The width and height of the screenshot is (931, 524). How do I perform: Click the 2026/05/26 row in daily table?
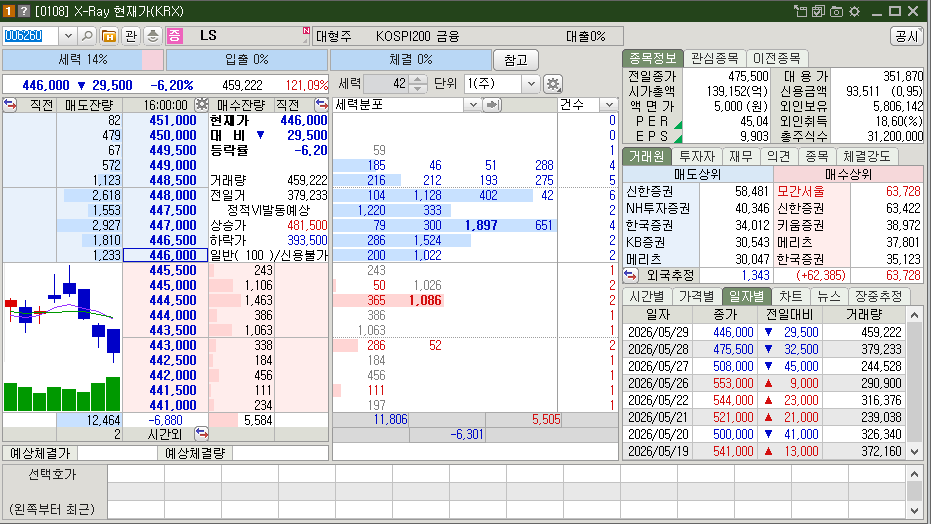[x=765, y=383]
